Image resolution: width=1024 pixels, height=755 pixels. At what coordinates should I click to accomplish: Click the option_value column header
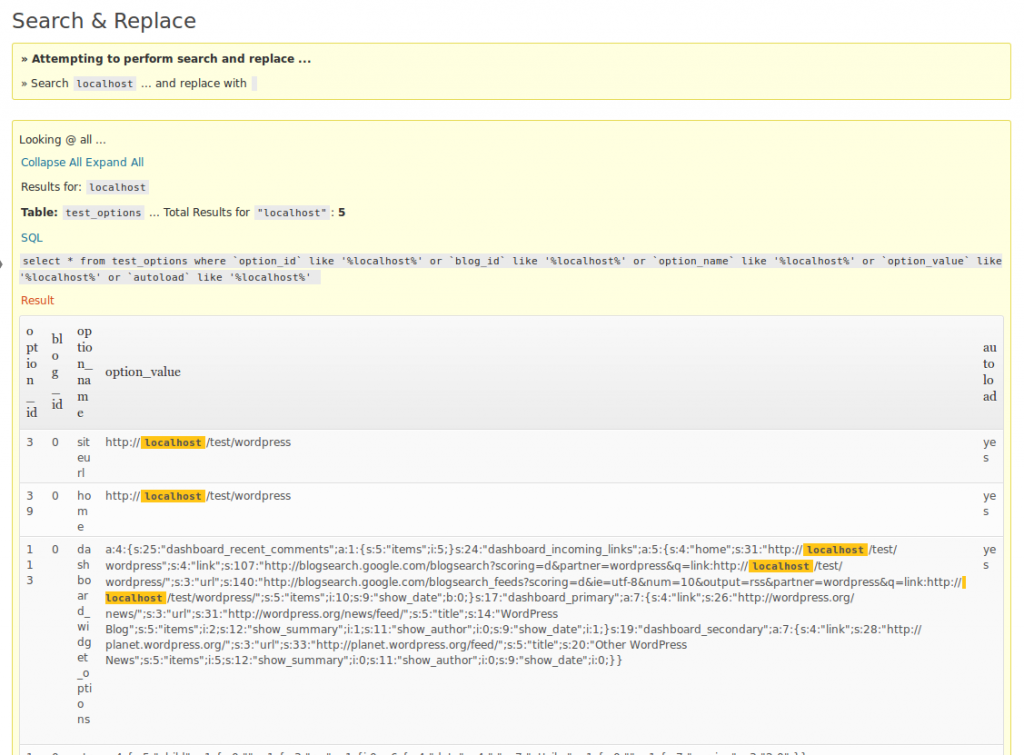pyautogui.click(x=143, y=372)
